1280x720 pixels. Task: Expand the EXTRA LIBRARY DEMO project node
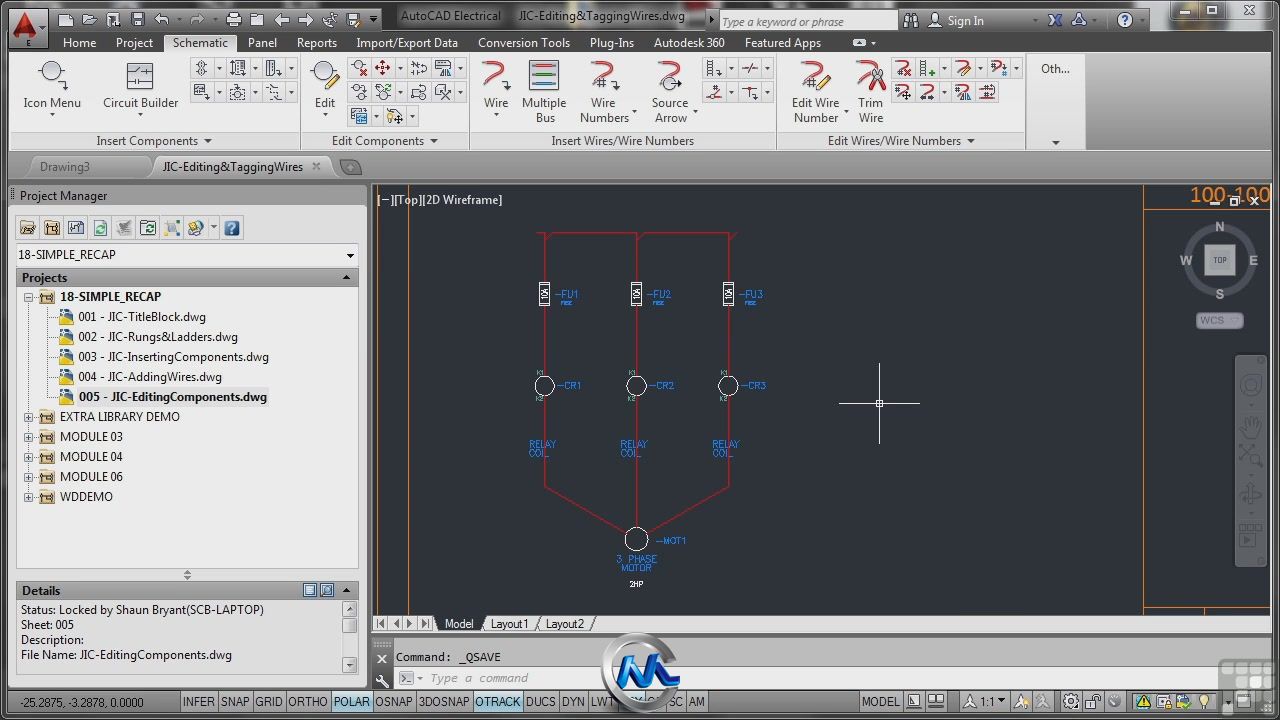pos(29,417)
